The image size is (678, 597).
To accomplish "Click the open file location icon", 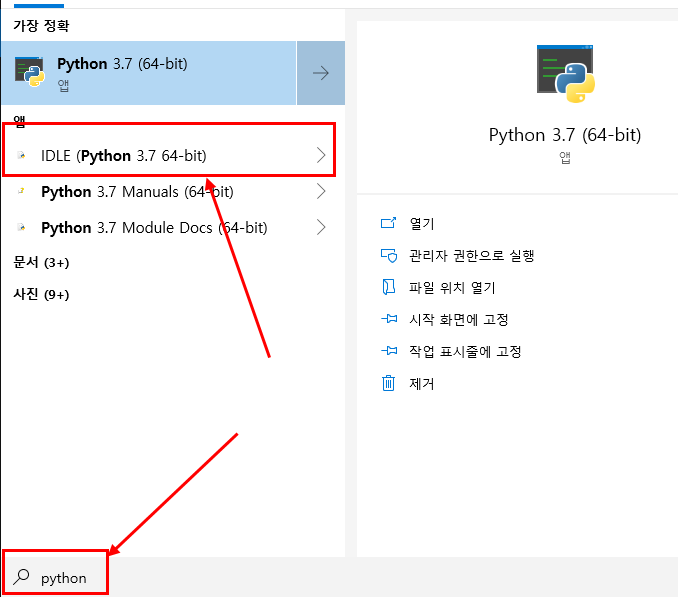I will click(x=388, y=287).
